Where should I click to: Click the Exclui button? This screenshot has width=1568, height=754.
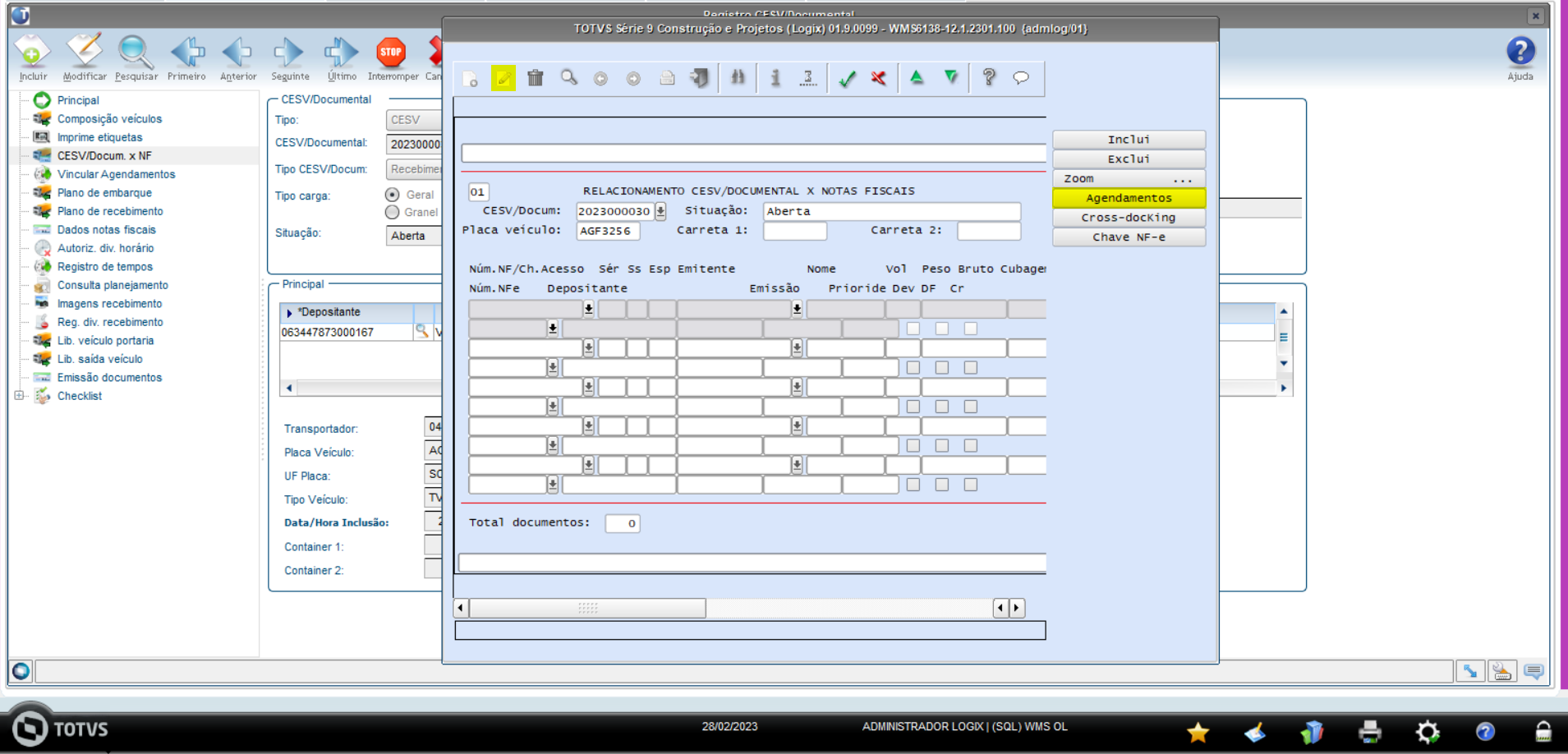tap(1129, 159)
